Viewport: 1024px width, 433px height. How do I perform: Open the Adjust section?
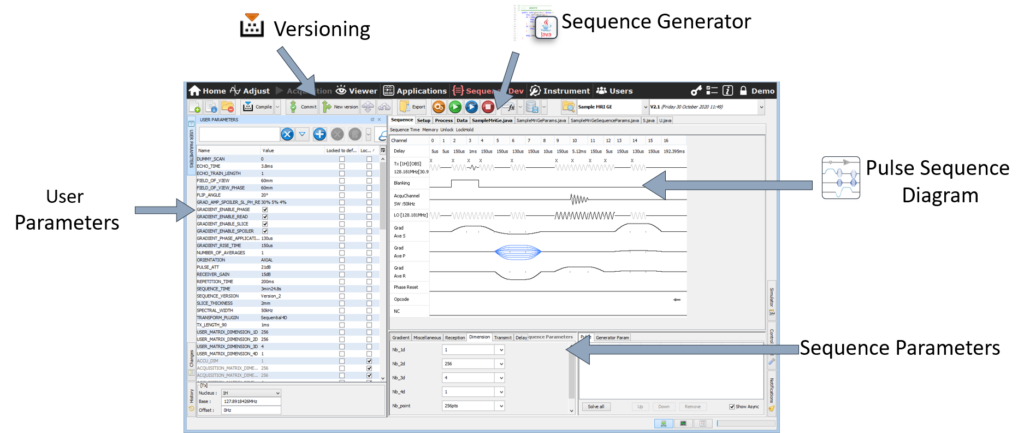coord(249,91)
